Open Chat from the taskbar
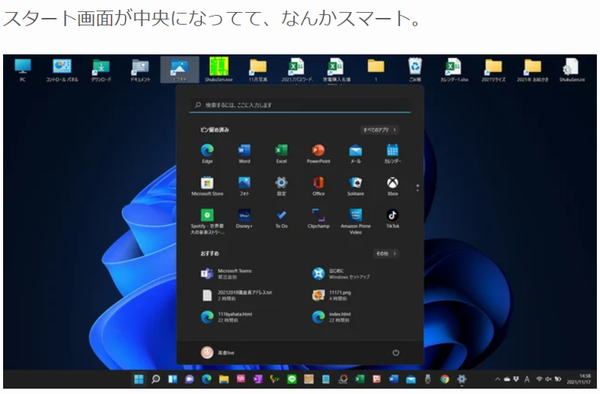 pos(189,379)
